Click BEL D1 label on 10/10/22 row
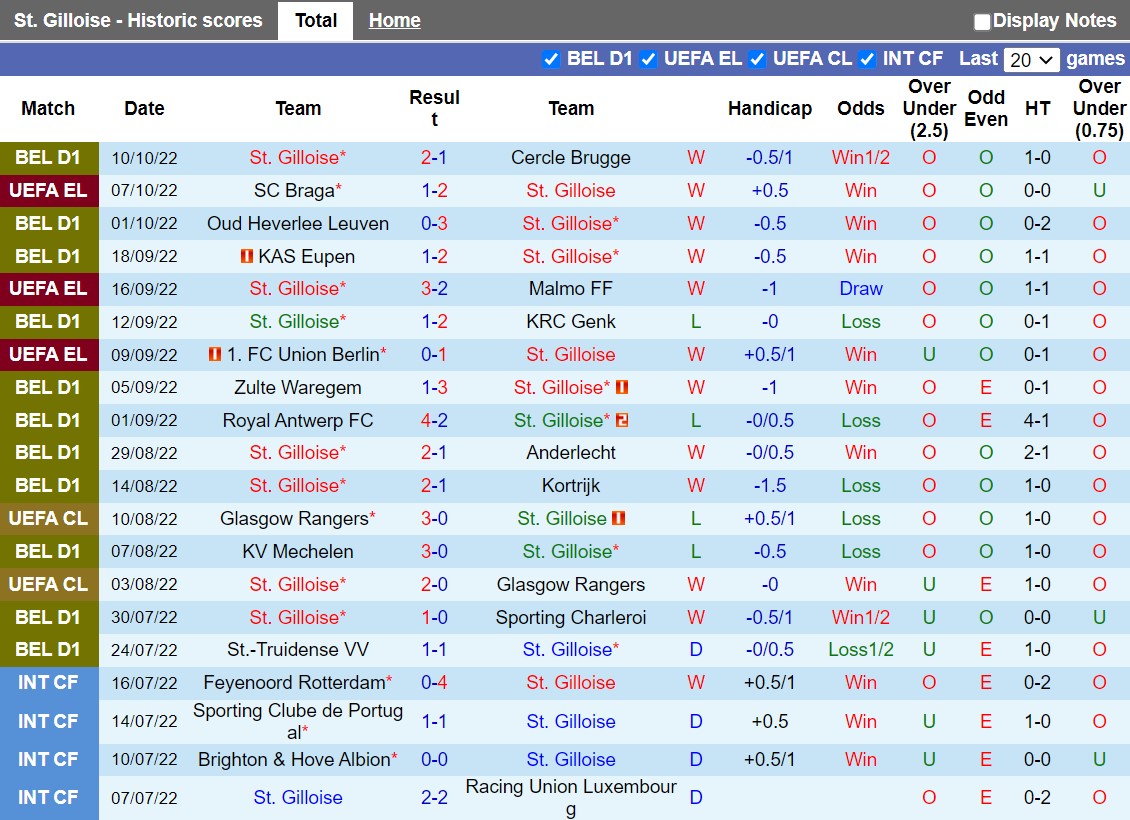 click(x=49, y=158)
